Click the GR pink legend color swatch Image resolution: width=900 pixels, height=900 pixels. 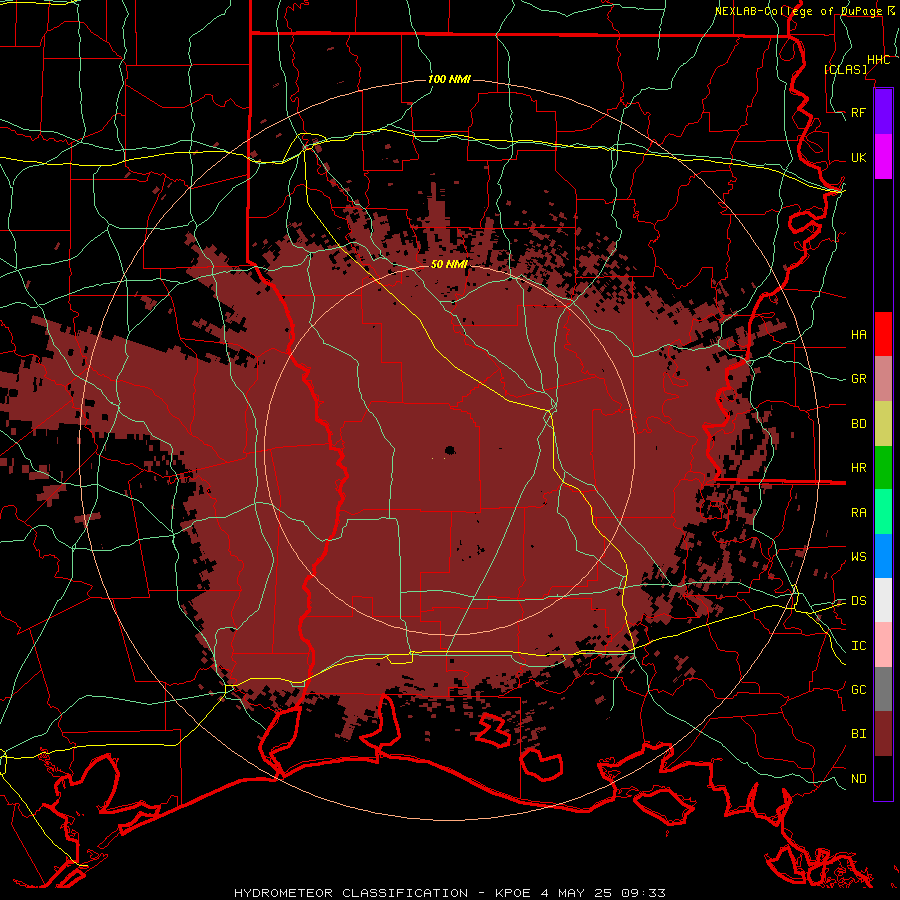(883, 378)
